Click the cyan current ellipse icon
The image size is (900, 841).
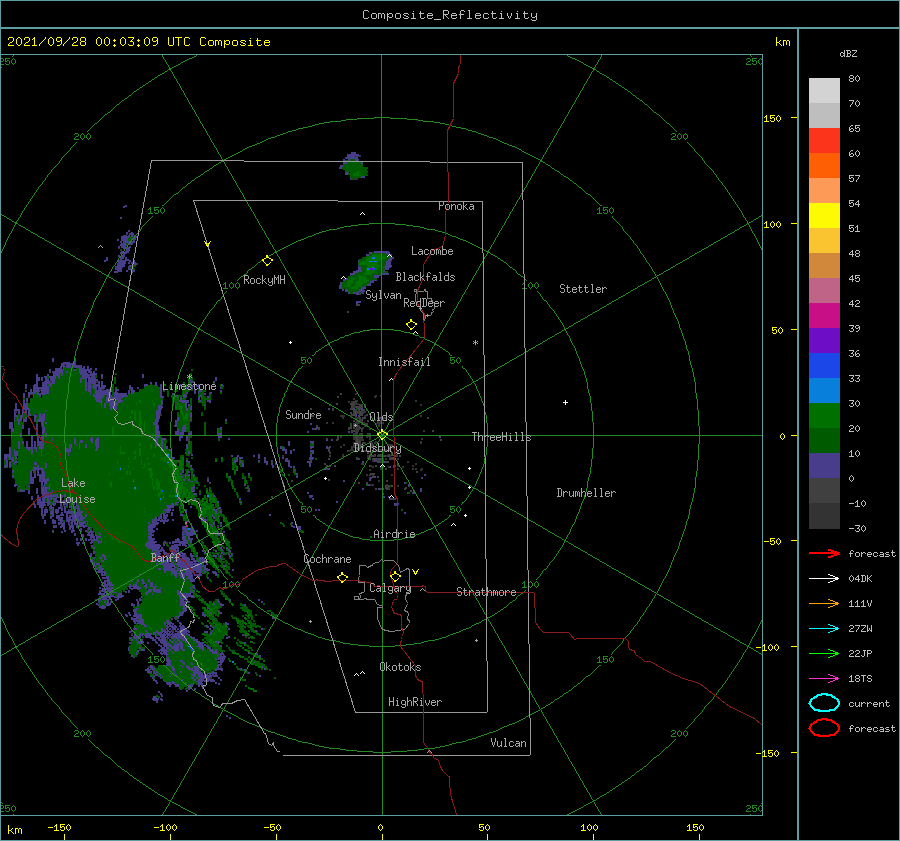click(x=824, y=703)
